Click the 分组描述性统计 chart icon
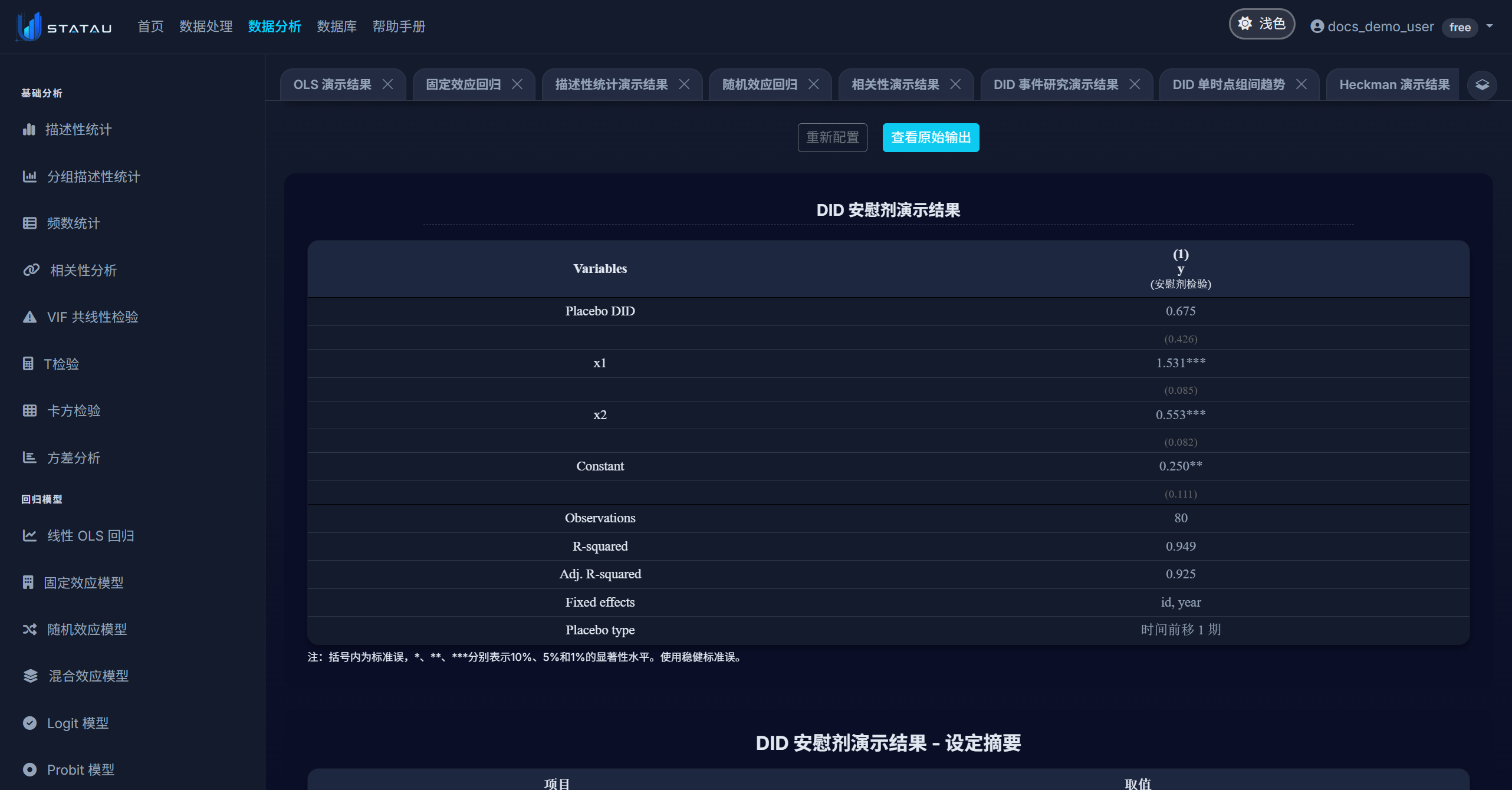Screen dimensions: 1512x790 click(x=29, y=176)
